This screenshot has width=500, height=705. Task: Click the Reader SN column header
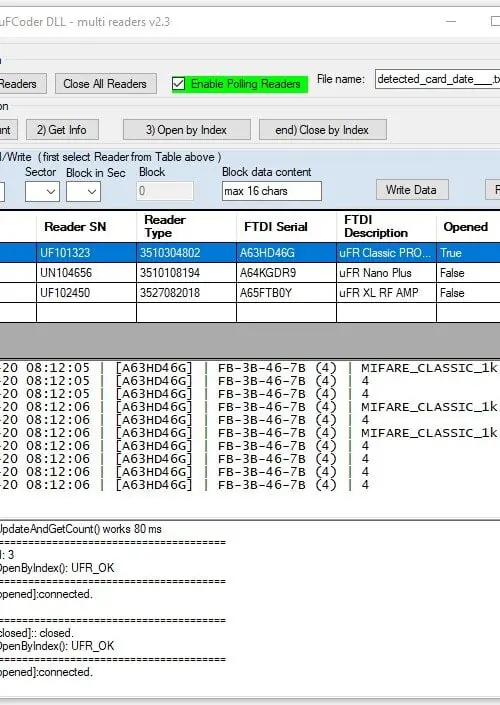point(86,227)
